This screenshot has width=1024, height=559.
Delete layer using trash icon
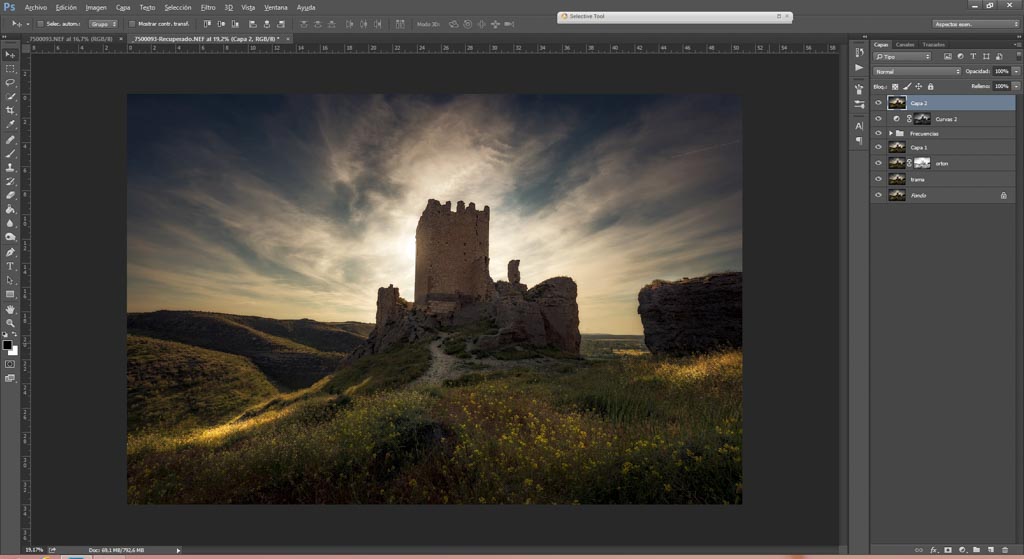point(1005,550)
